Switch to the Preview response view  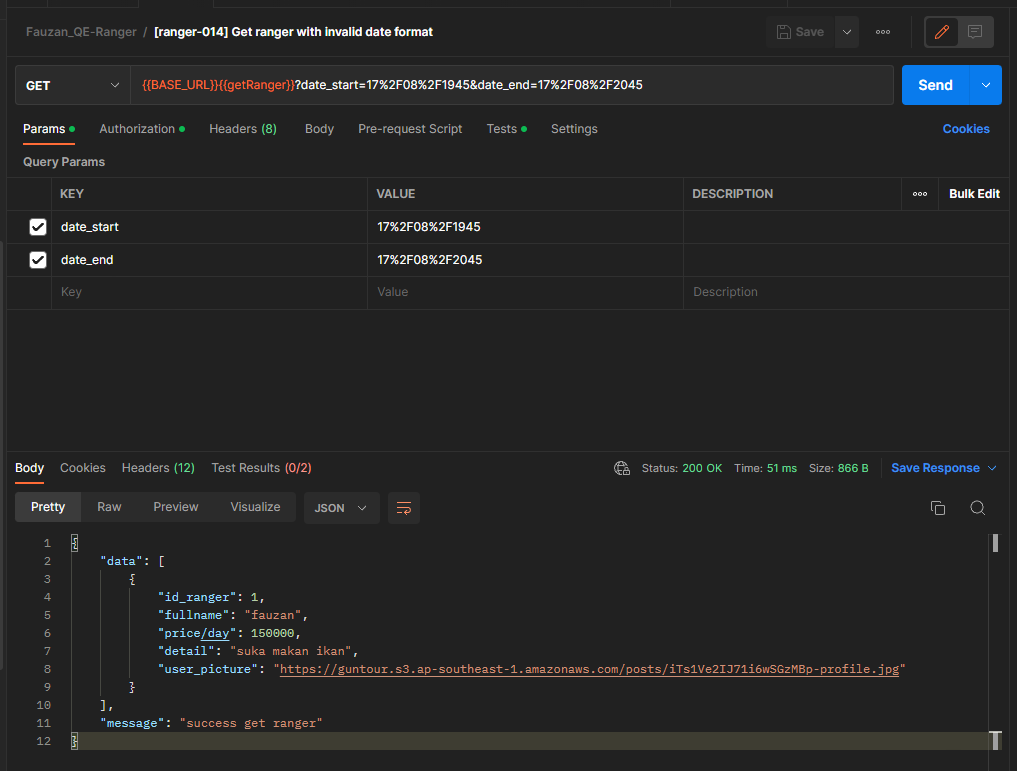click(175, 507)
